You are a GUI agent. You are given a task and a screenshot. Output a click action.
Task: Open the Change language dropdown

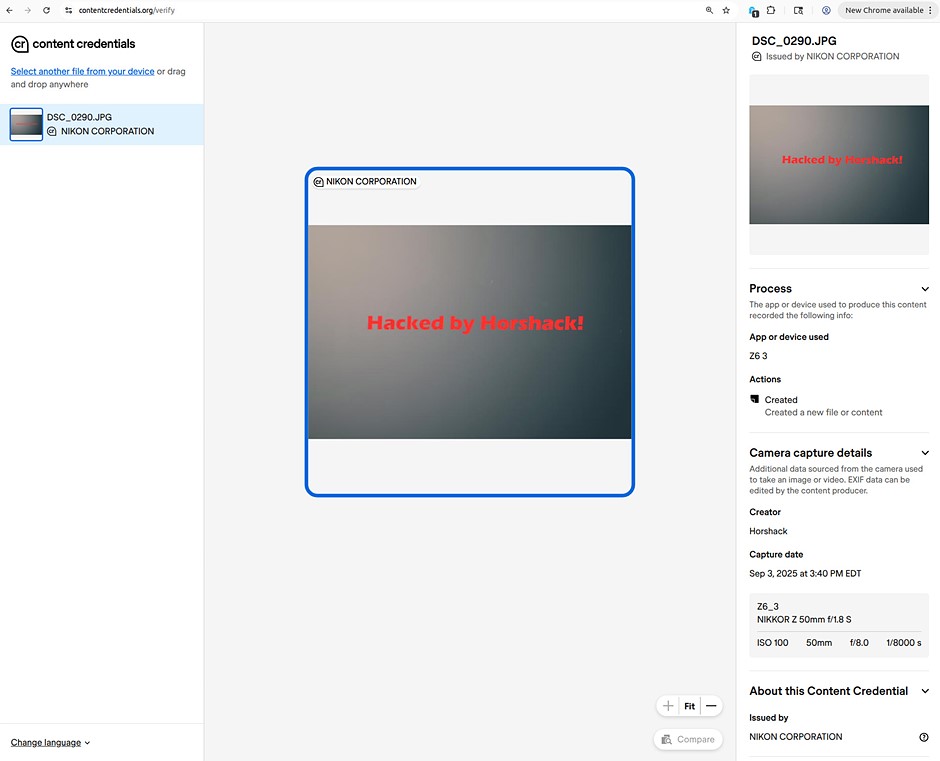point(50,742)
